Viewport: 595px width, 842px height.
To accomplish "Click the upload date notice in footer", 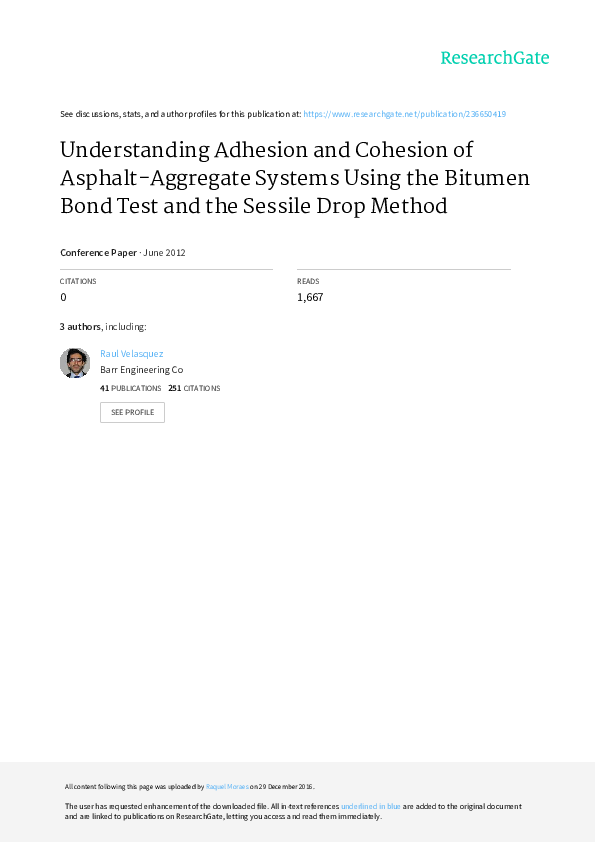I will (x=190, y=787).
